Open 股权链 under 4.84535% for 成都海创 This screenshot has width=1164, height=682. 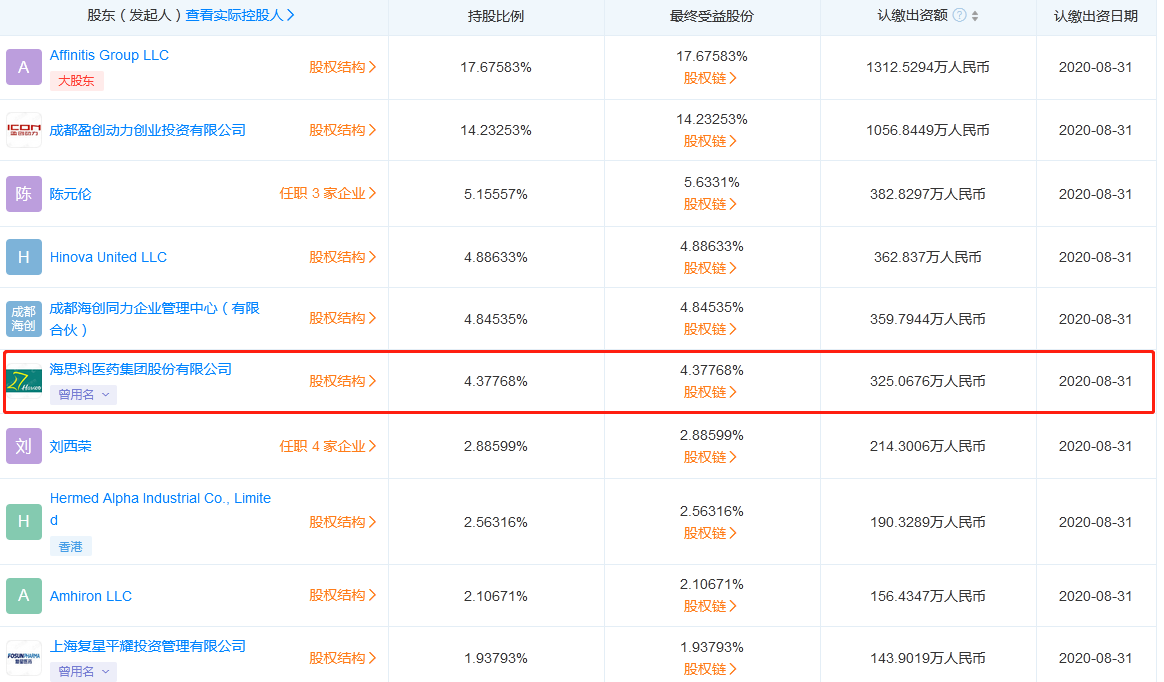coord(710,329)
